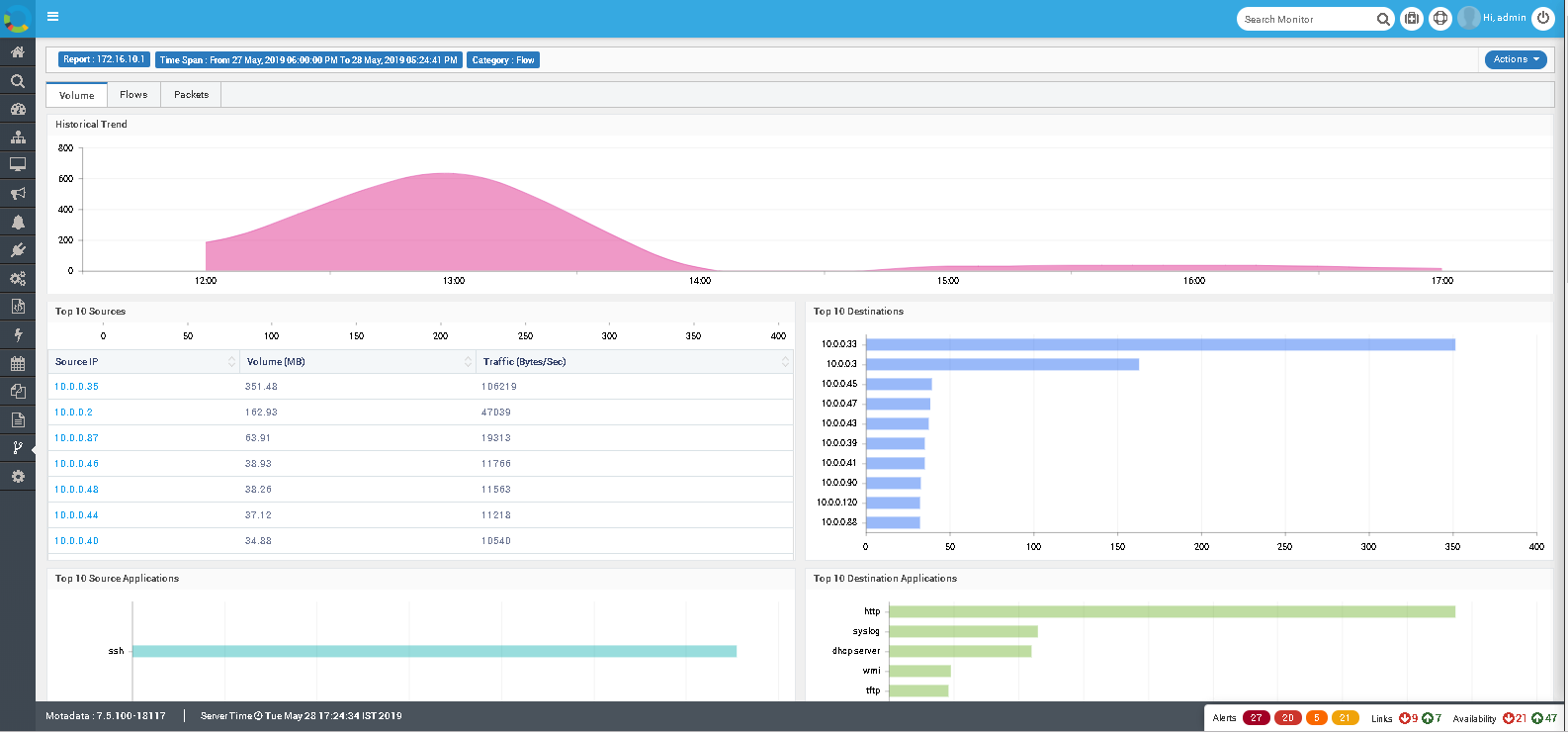Screen dimensions: 1568x735
Task: Click the Server Time status text
Action: click(302, 716)
